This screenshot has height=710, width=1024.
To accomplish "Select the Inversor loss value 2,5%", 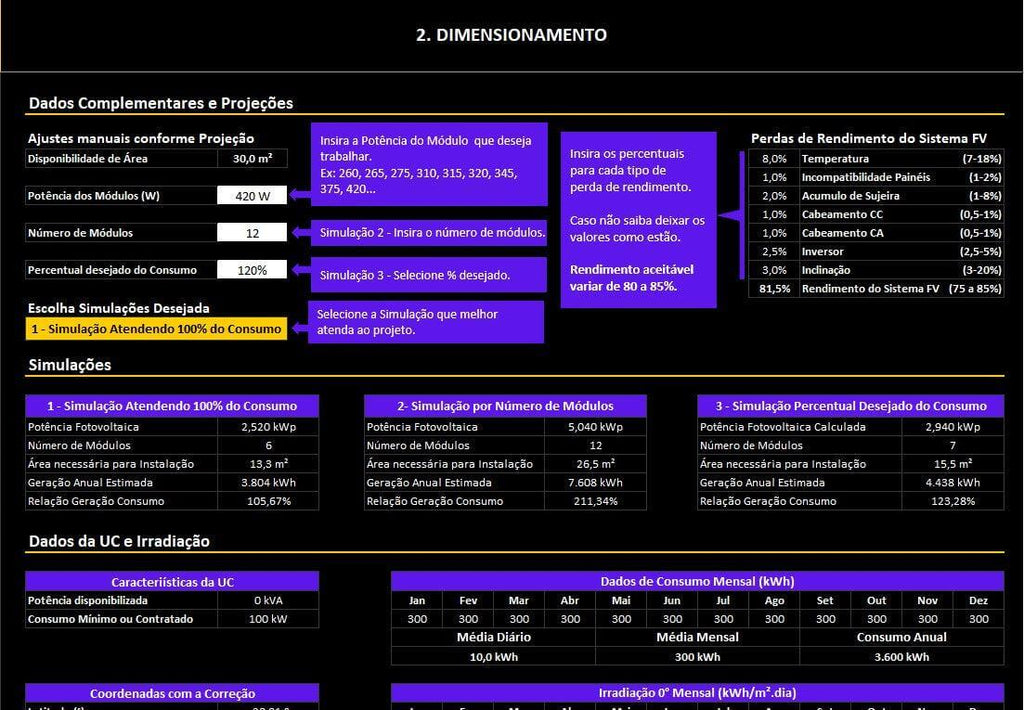I will point(773,252).
